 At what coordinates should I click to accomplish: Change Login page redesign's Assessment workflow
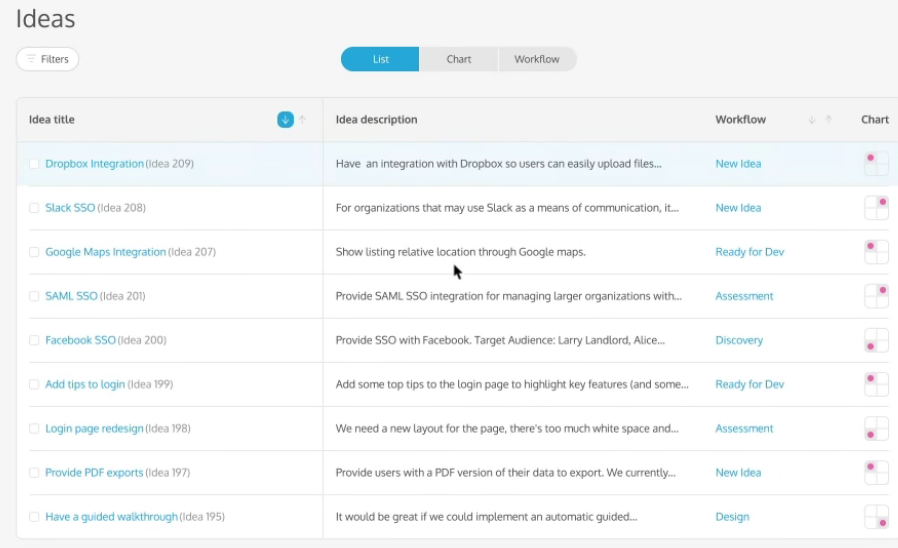744,428
